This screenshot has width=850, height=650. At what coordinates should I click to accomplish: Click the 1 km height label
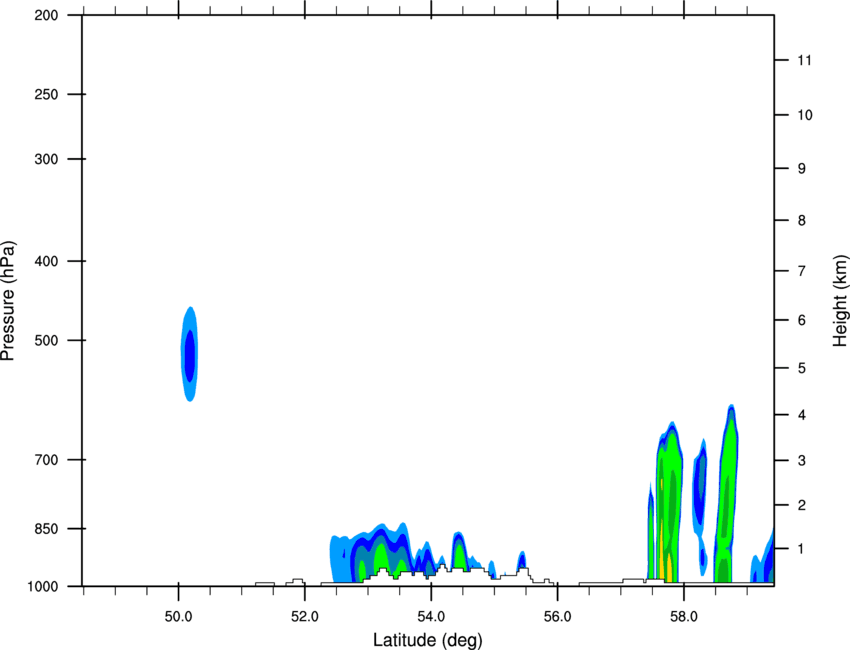click(x=801, y=549)
